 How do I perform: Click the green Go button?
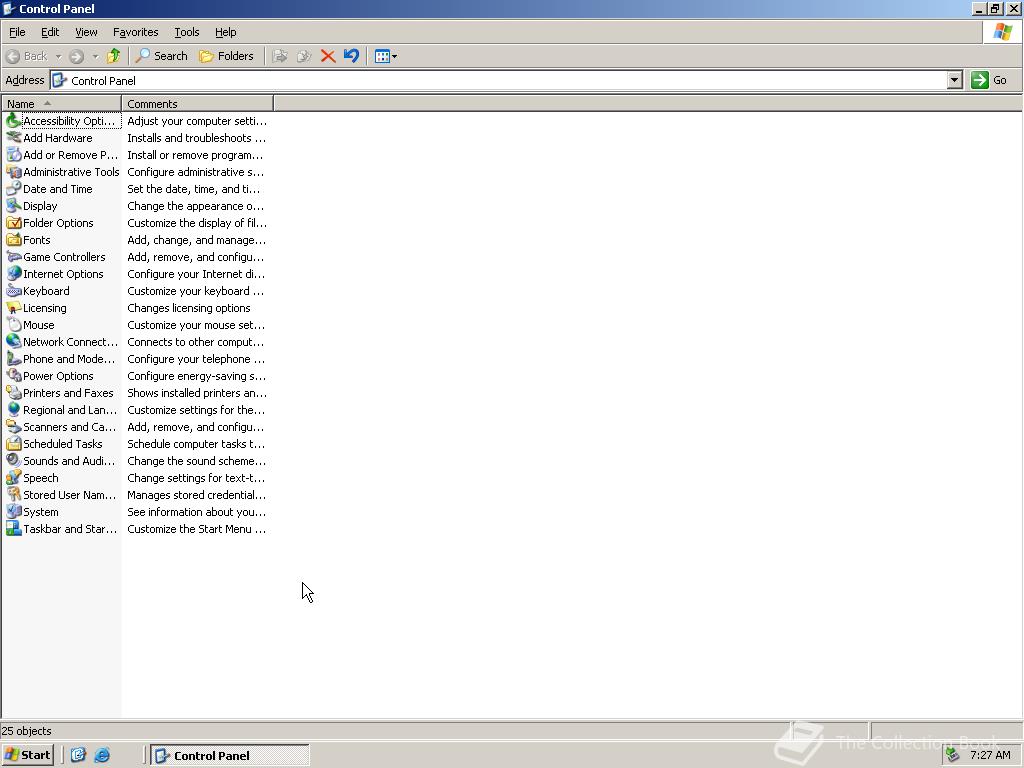pos(989,80)
